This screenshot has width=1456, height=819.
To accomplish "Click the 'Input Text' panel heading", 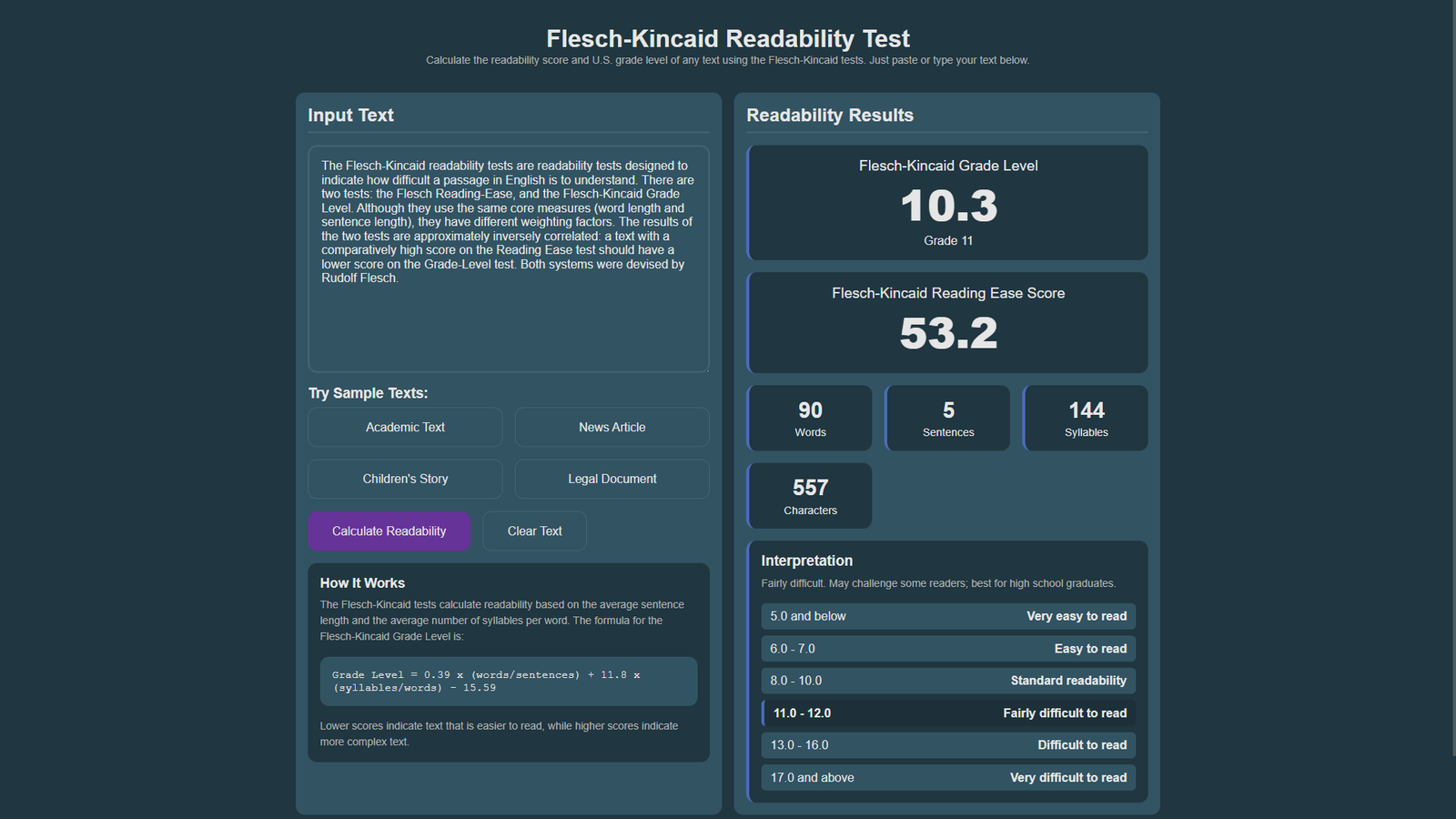I will point(350,116).
